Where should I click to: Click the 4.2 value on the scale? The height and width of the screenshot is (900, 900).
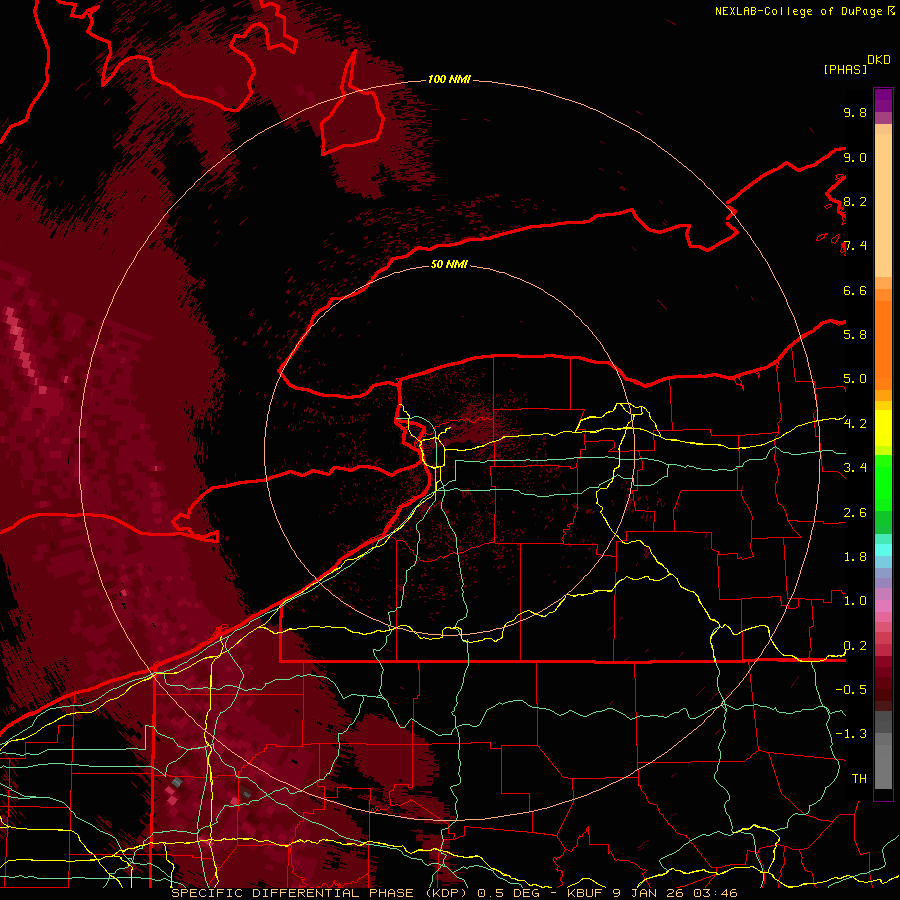pos(855,424)
